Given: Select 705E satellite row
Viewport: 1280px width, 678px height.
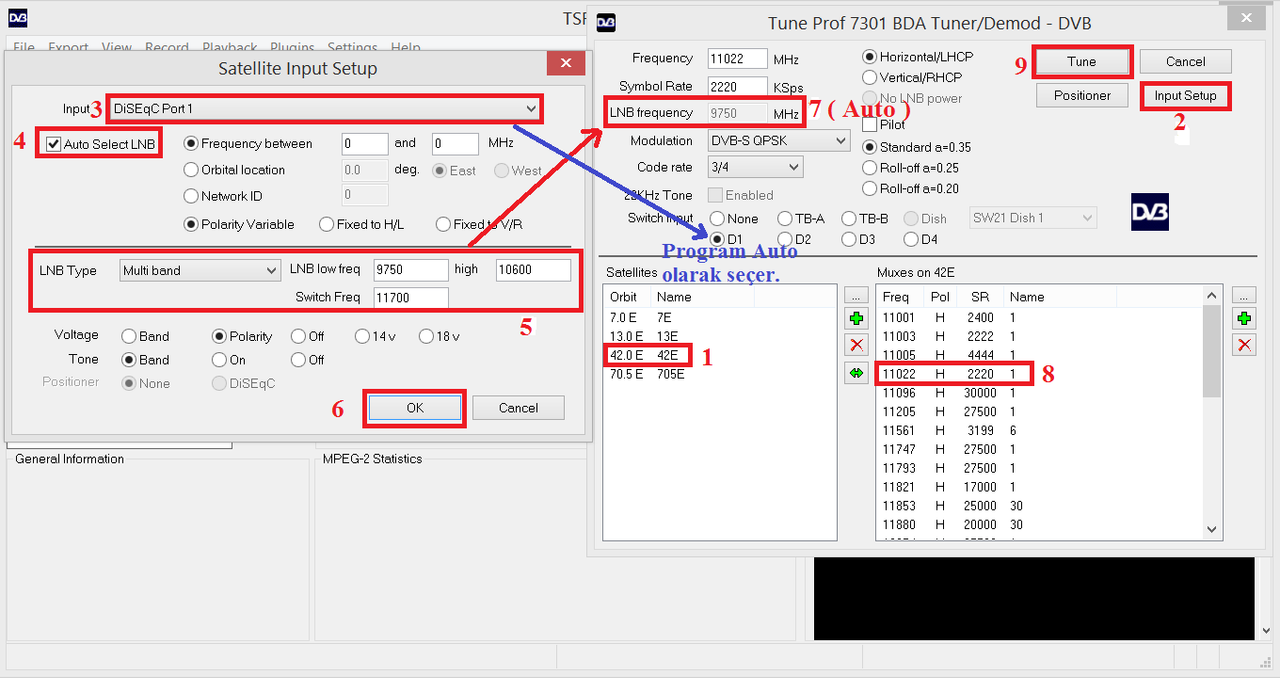Looking at the screenshot, I should tap(720, 374).
